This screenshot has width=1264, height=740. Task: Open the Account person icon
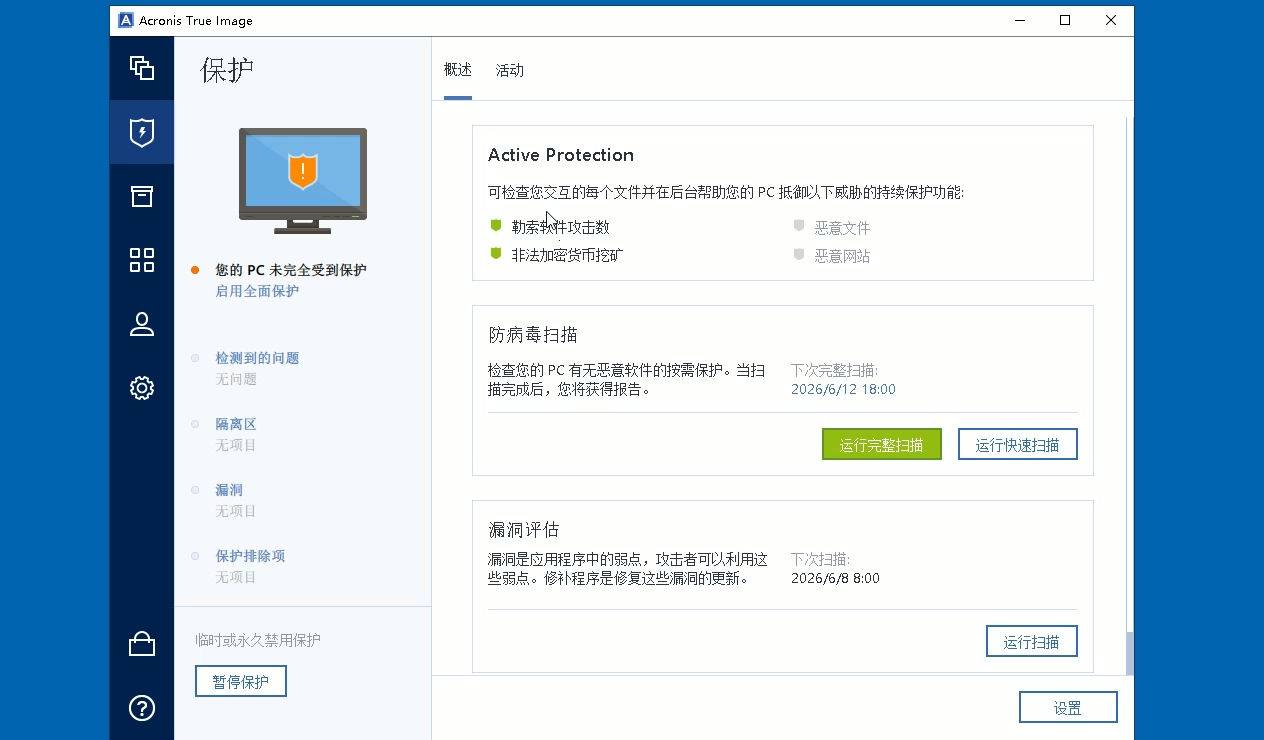coord(142,324)
